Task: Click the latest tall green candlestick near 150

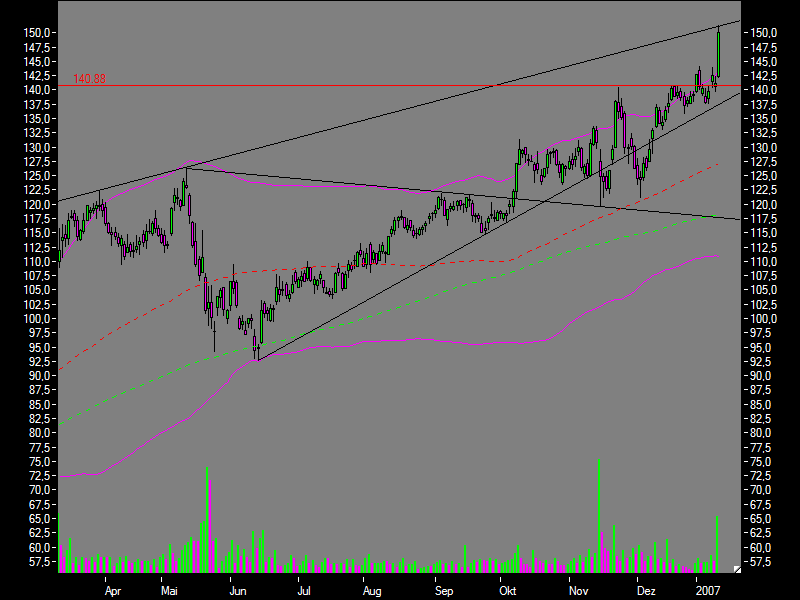Action: 718,52
